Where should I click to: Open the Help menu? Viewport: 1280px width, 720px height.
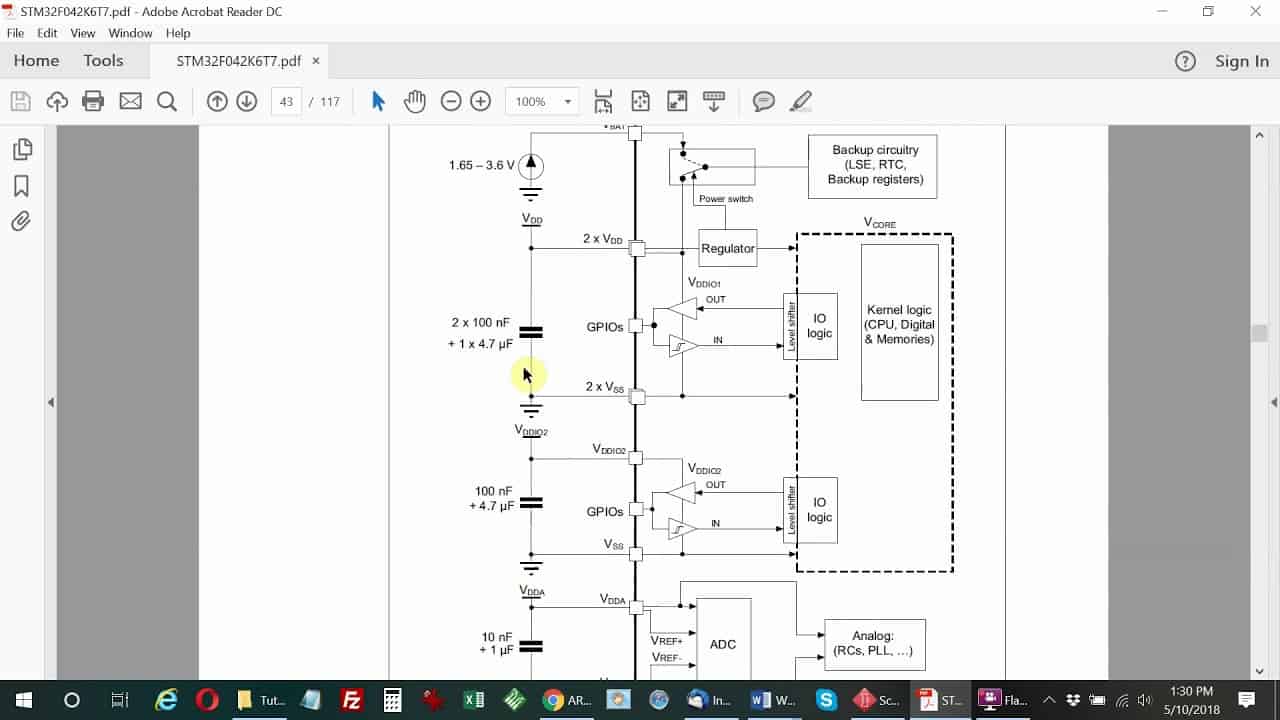click(x=178, y=33)
